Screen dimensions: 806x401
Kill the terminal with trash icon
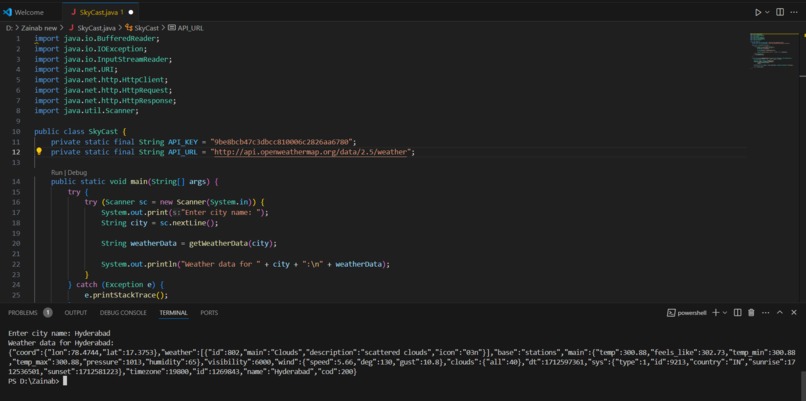751,313
